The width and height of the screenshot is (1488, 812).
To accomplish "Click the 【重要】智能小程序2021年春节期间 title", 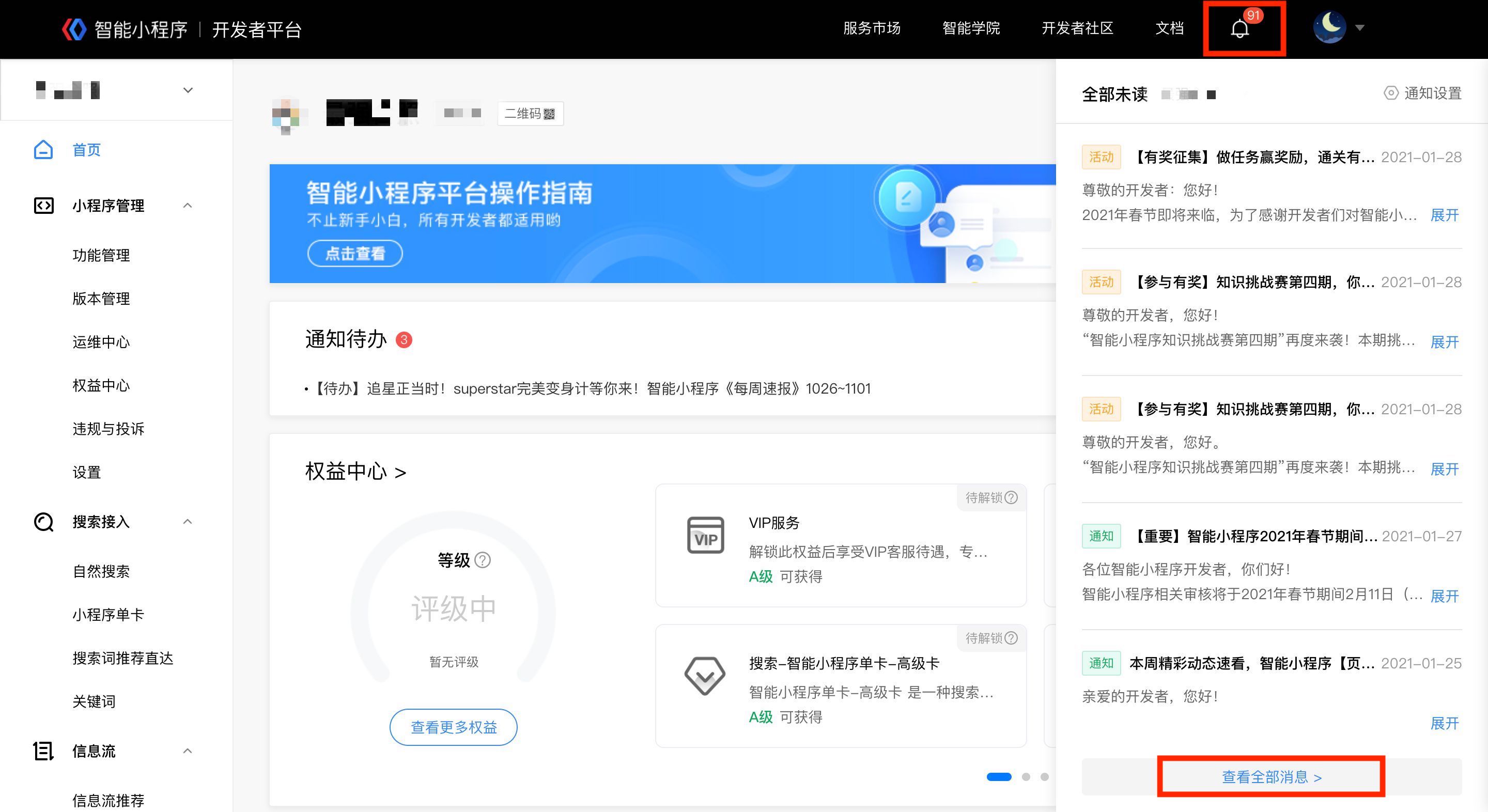I will (x=1253, y=536).
